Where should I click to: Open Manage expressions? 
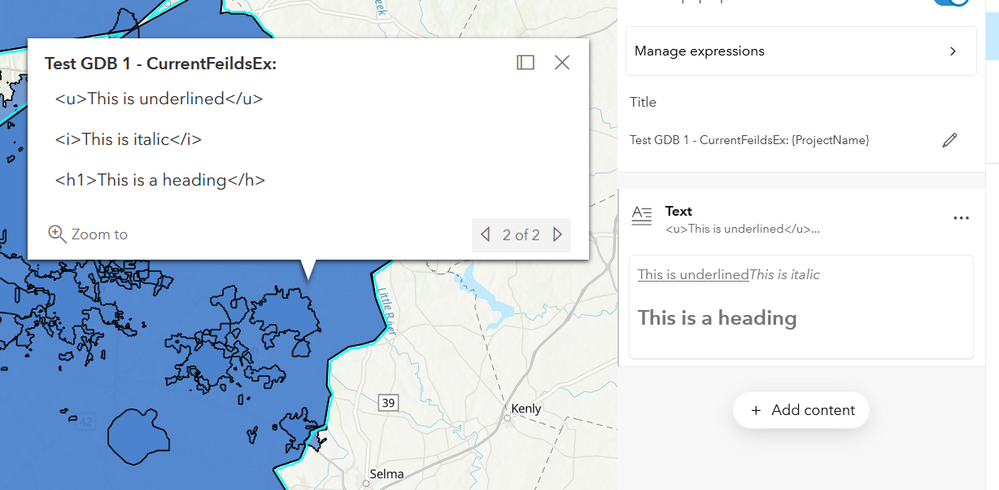click(x=801, y=51)
